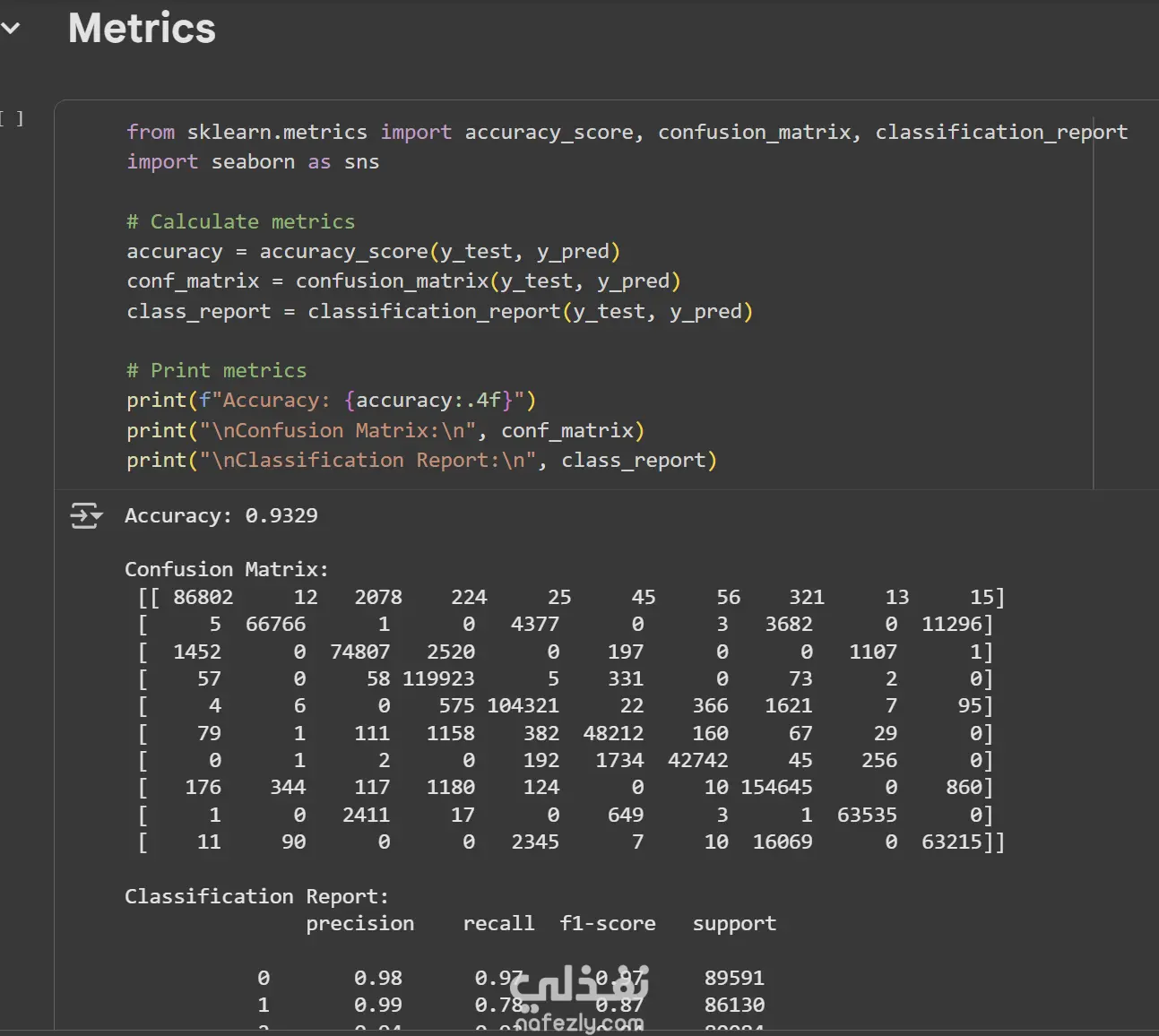Click the 'Classification Report:' output label

click(256, 897)
